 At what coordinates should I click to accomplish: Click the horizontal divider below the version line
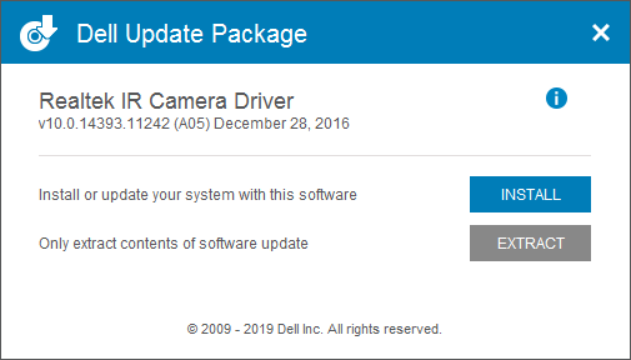coord(315,155)
